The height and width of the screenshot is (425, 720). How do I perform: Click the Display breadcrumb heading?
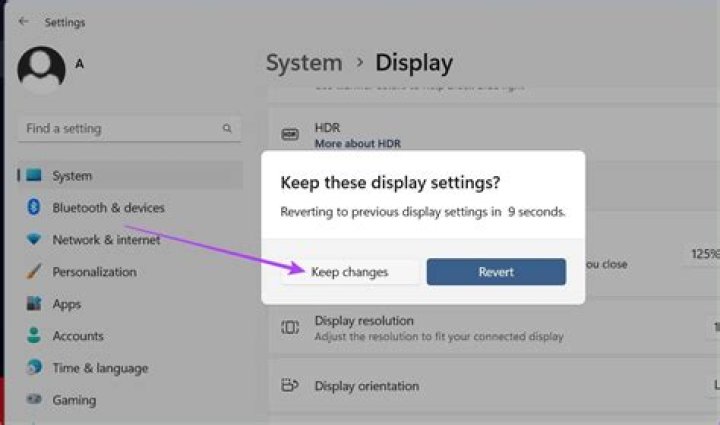tap(414, 63)
